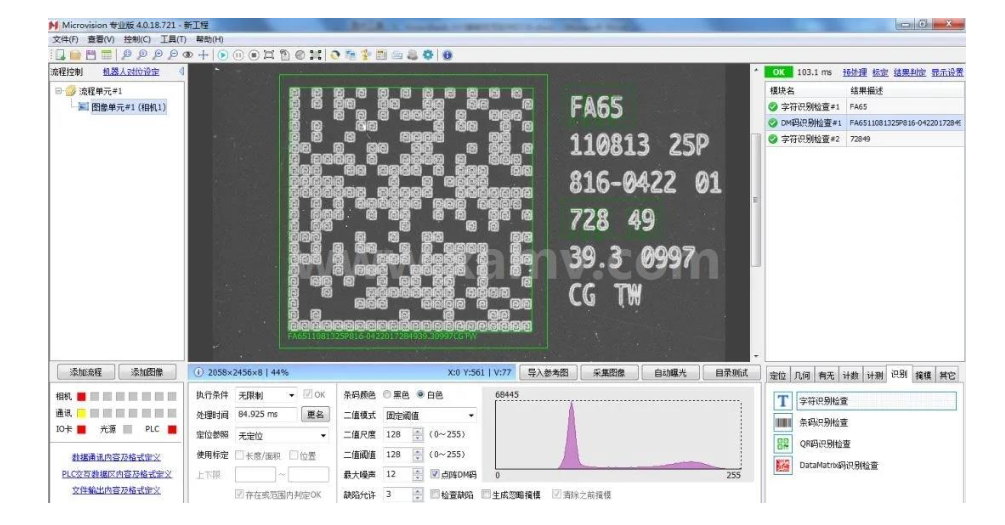Select 黑色 barcode color radio button
Screen dimensions: 1005x525
click(387, 395)
